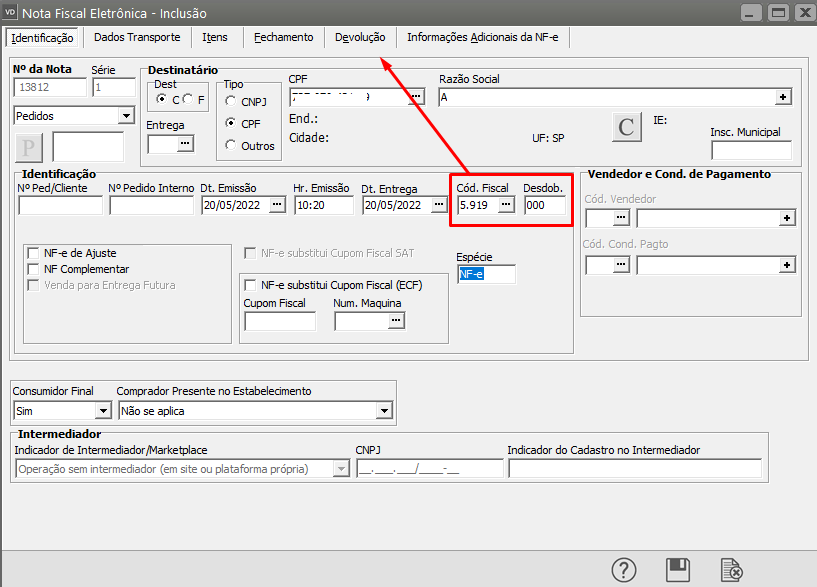Click the save floppy disk icon
The image size is (817, 587).
pyautogui.click(x=678, y=570)
